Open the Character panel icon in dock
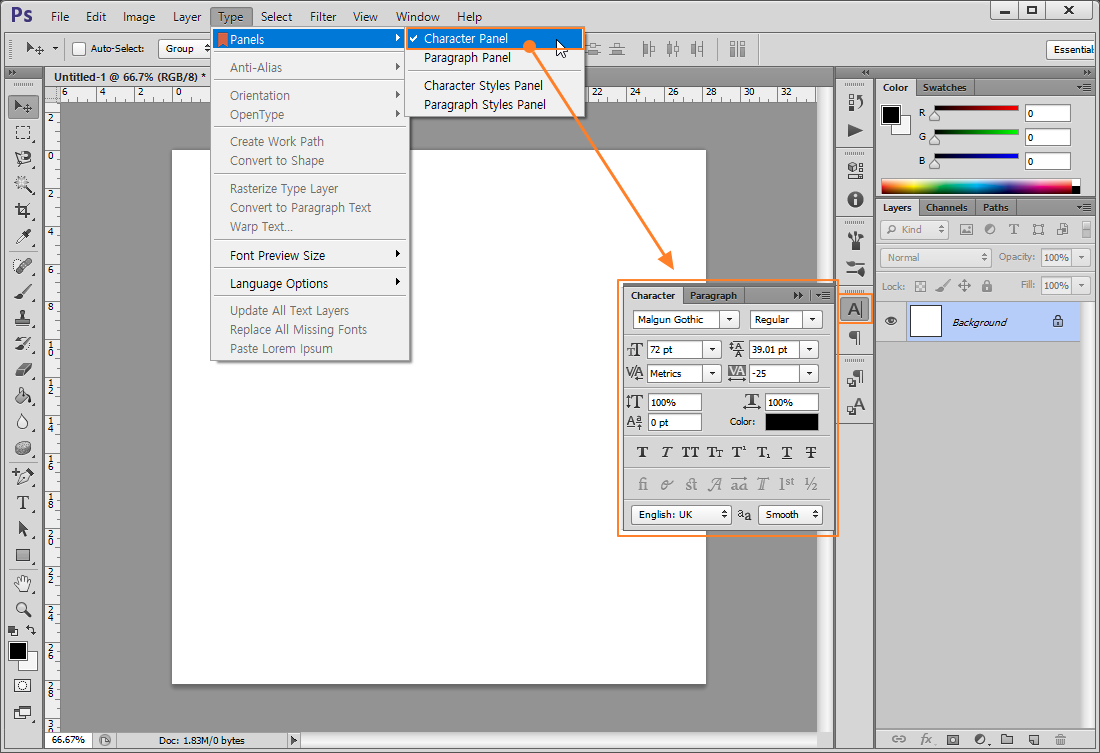This screenshot has width=1100, height=753. (855, 309)
